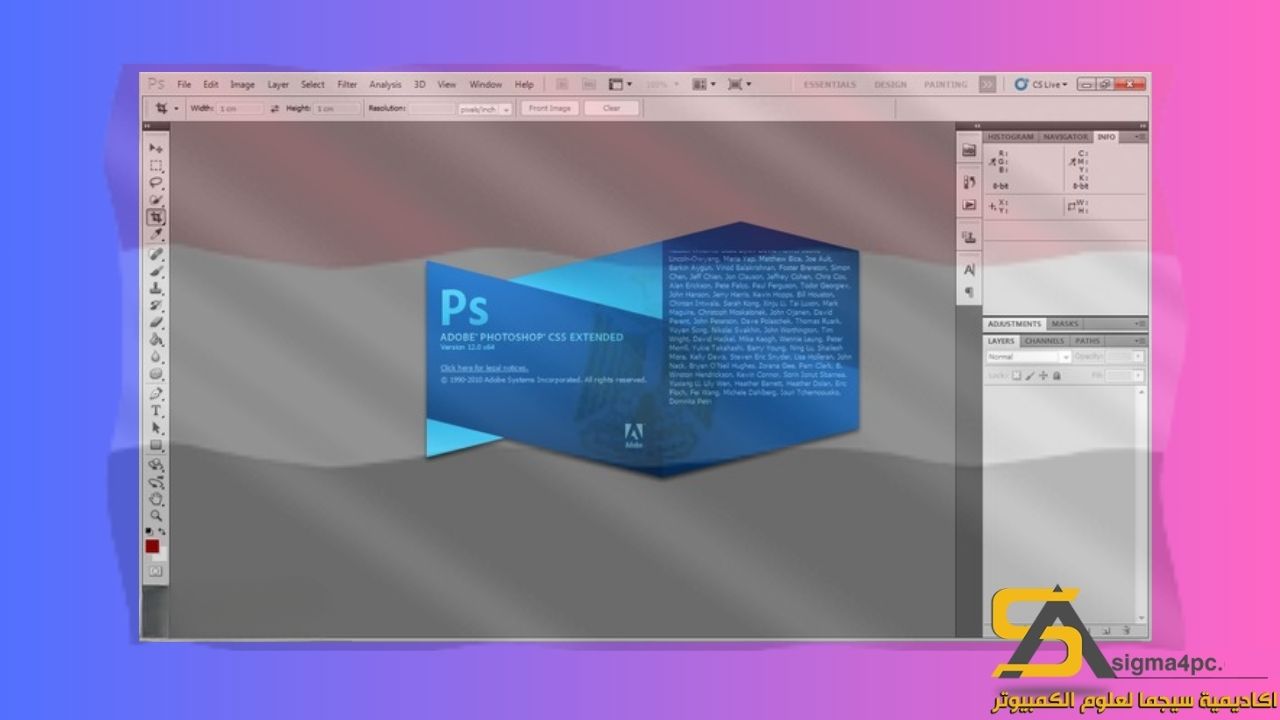Open the pixels/inch resolution unit dropdown
Viewport: 1280px width, 720px height.
(485, 108)
